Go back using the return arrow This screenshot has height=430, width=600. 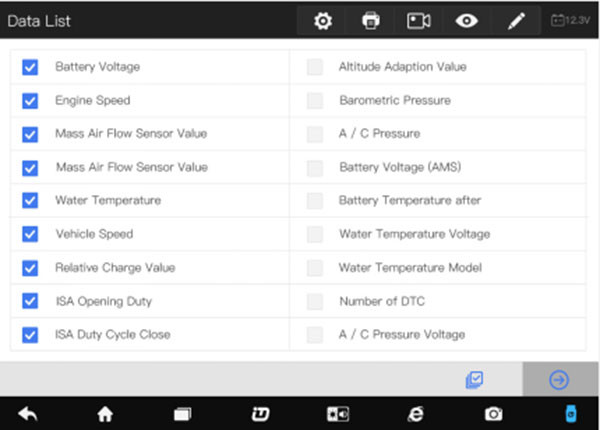click(x=28, y=414)
